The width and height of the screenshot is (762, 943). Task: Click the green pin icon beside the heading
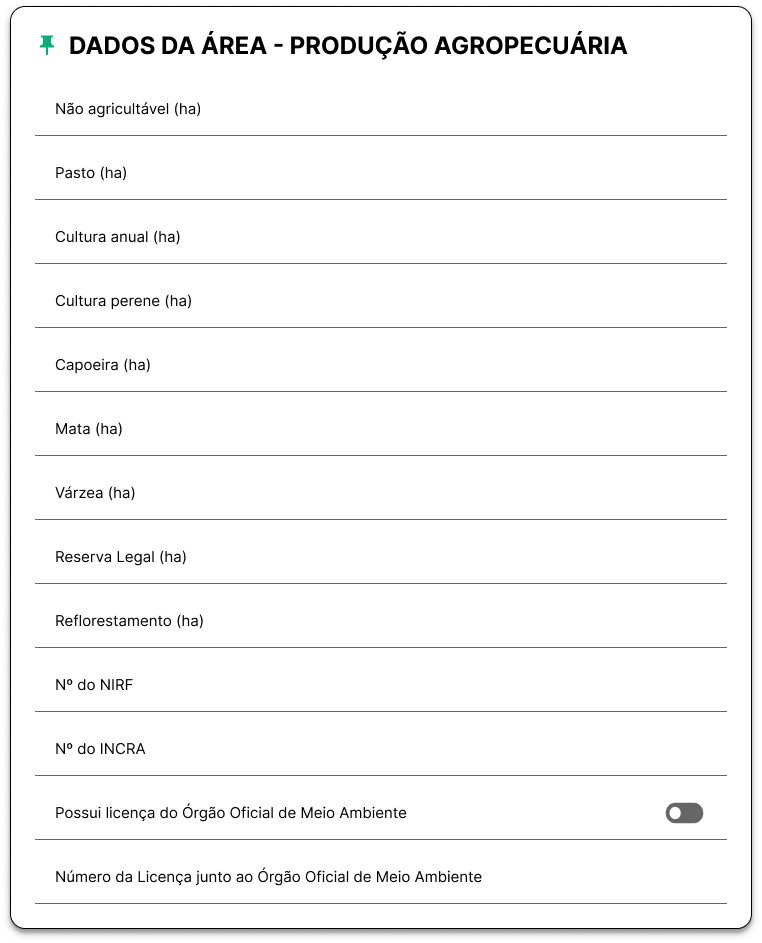pyautogui.click(x=47, y=45)
